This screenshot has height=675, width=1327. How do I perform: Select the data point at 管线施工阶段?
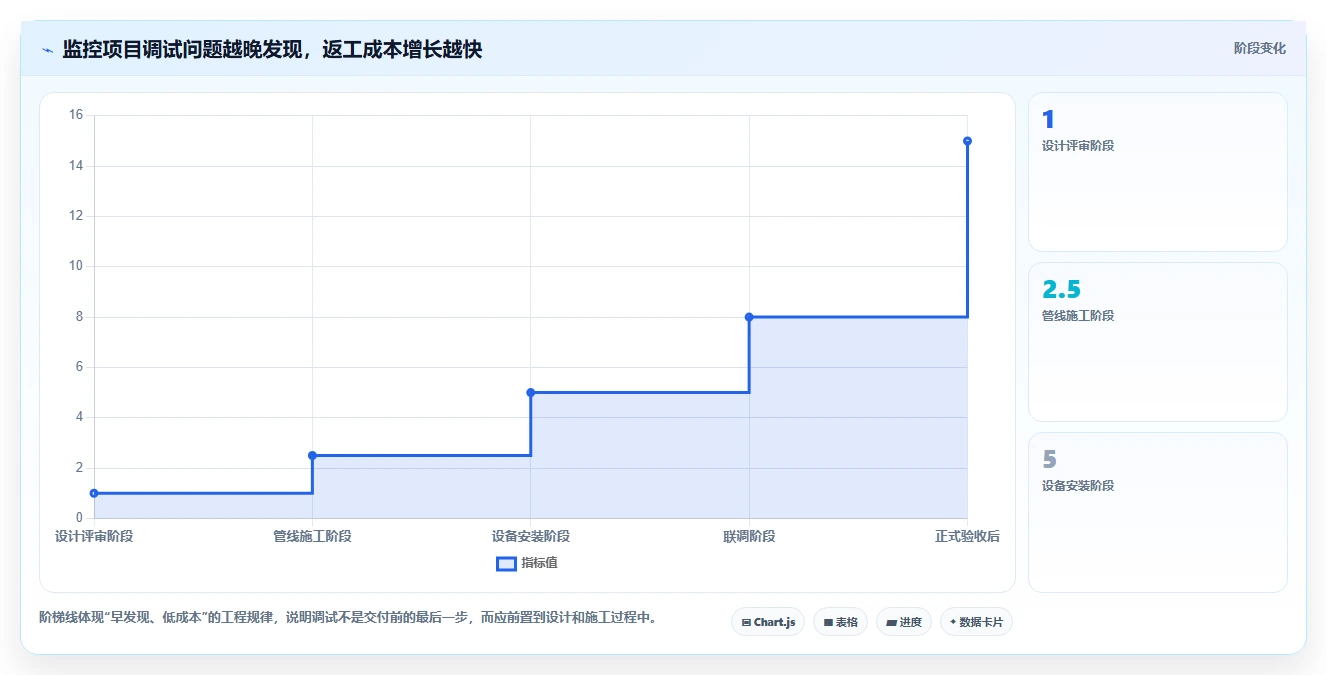click(x=312, y=455)
